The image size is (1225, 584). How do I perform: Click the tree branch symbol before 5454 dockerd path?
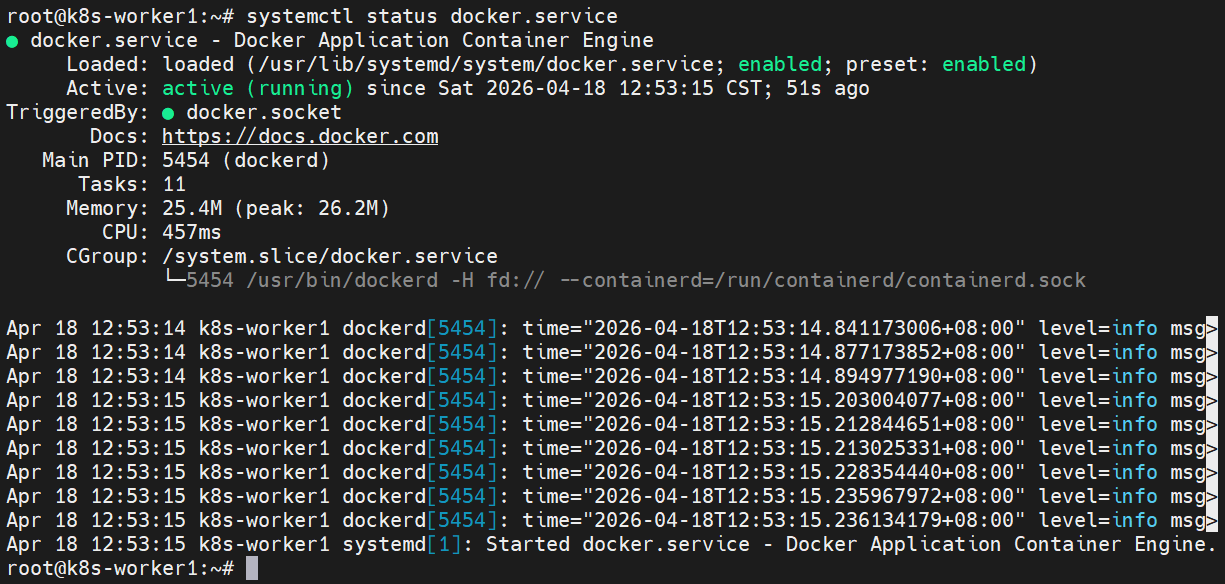click(174, 280)
